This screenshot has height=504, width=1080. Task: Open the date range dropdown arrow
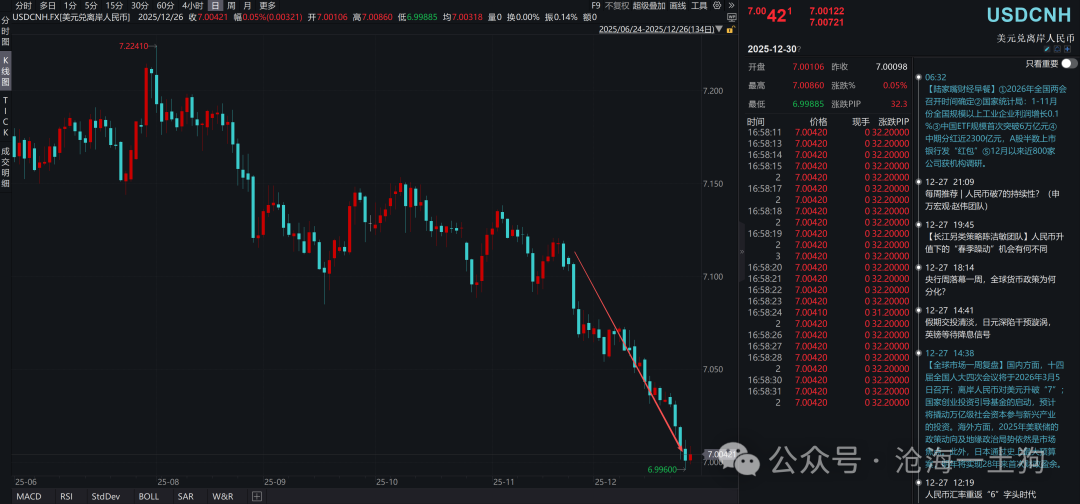point(720,29)
